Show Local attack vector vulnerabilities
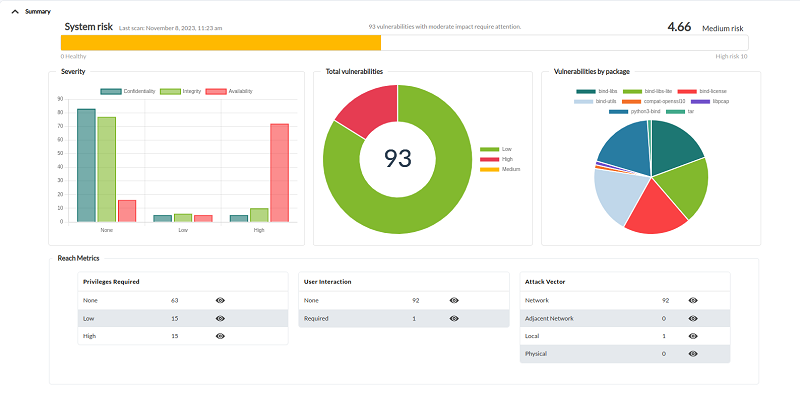Image resolution: width=800 pixels, height=400 pixels. (693, 336)
